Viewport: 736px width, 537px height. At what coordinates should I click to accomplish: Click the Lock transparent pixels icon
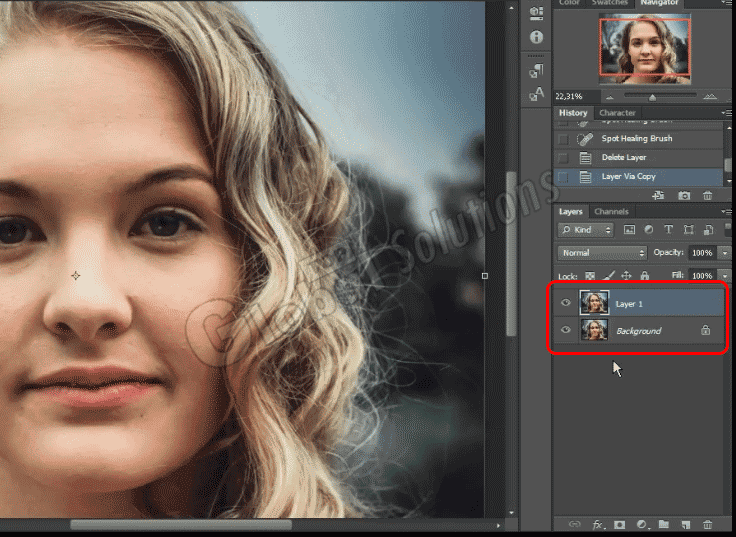point(590,276)
